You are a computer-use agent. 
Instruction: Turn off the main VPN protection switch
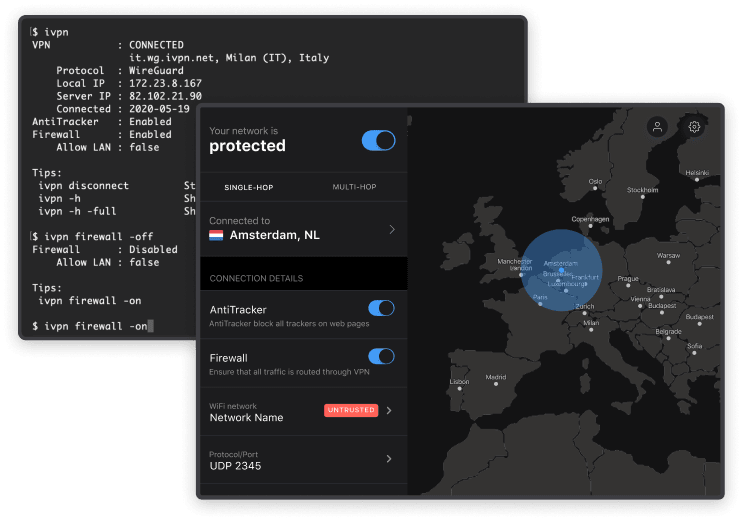[378, 141]
